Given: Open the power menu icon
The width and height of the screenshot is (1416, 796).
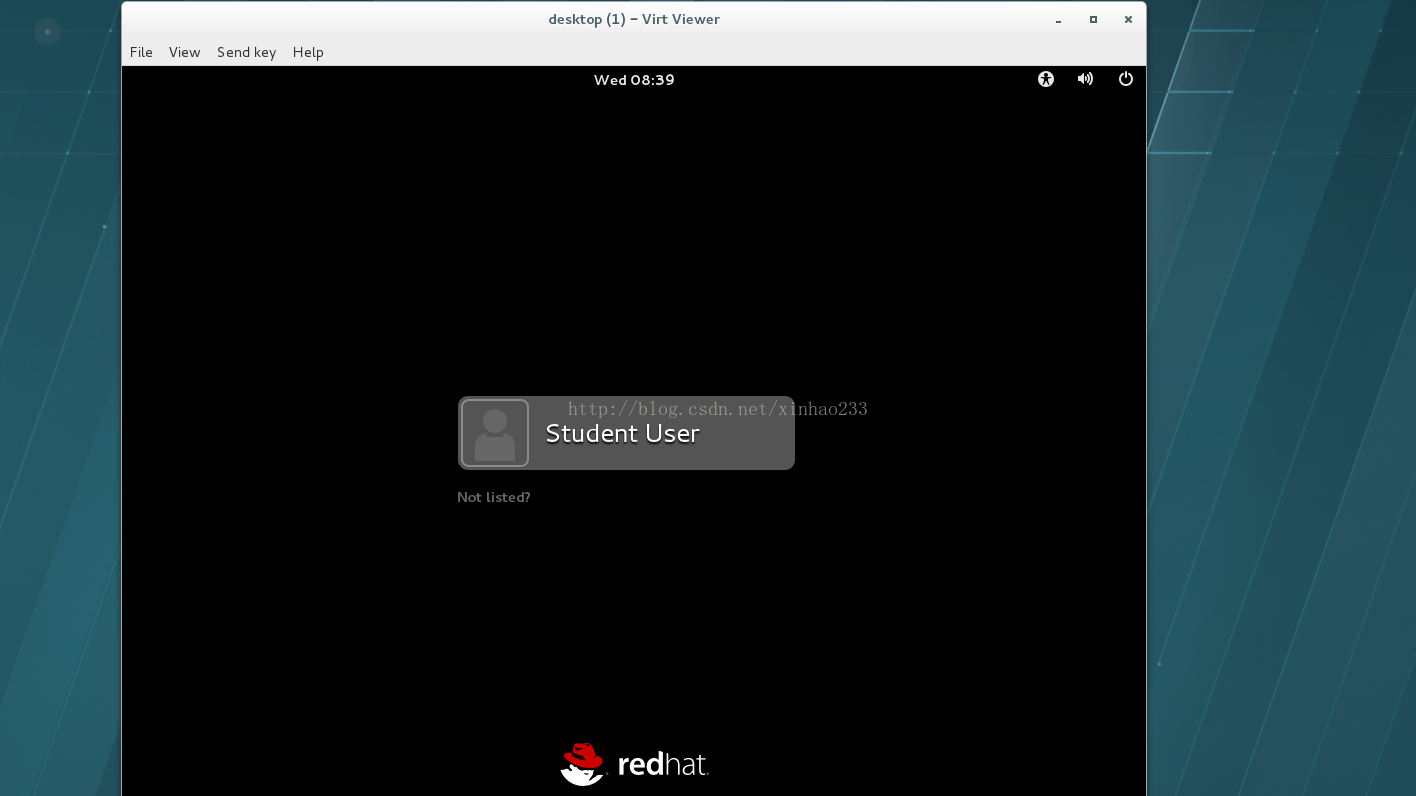Looking at the screenshot, I should click(x=1126, y=79).
